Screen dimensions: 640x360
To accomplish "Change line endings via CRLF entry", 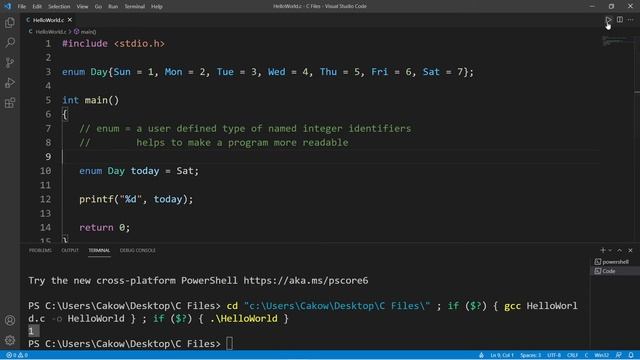I will [572, 355].
